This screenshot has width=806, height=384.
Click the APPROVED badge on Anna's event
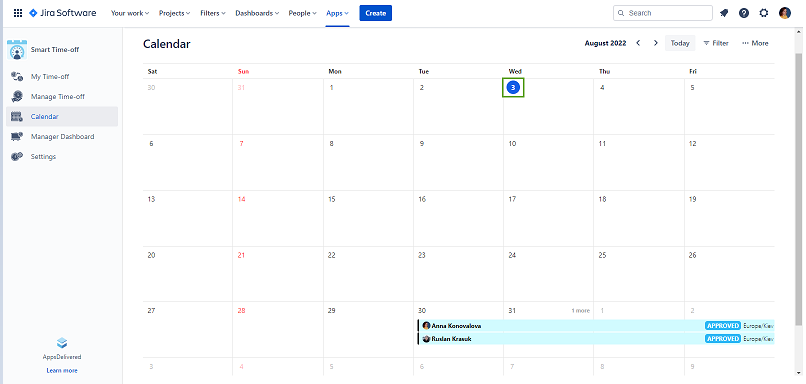click(723, 325)
